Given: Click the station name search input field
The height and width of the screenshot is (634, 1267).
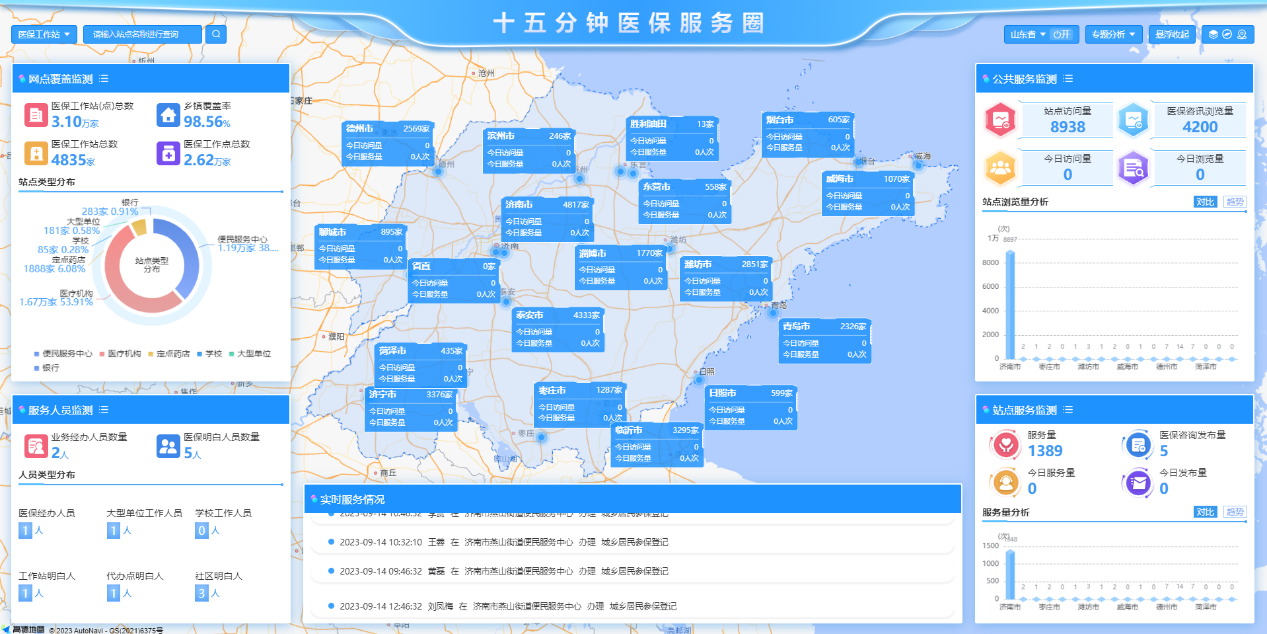Looking at the screenshot, I should pyautogui.click(x=142, y=34).
